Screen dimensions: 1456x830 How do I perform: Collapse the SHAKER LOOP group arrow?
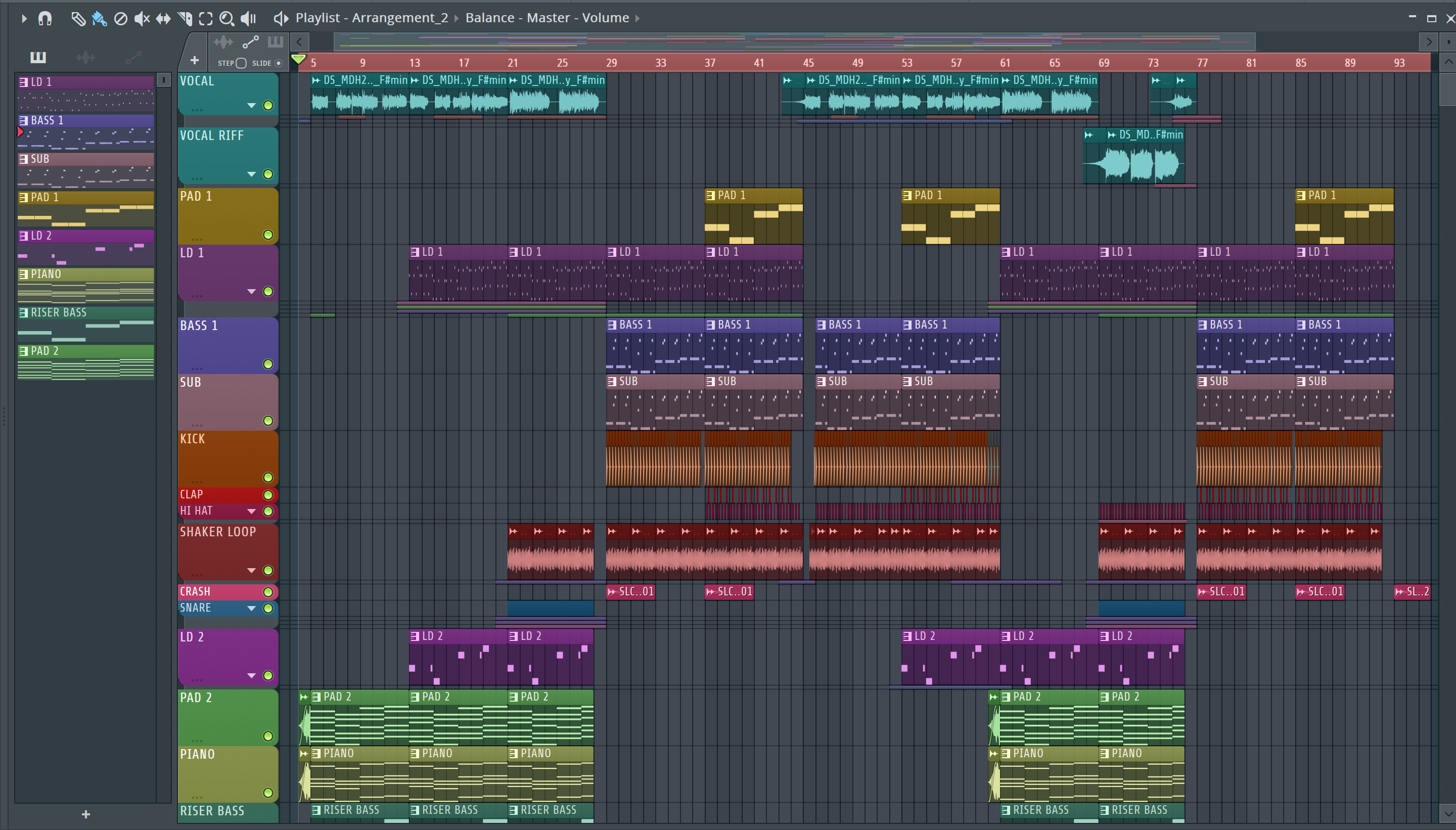coord(251,571)
